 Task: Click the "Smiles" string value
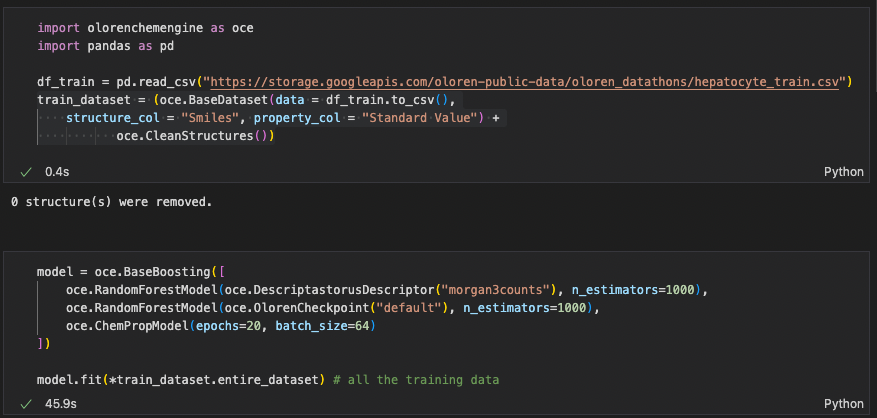coord(210,118)
